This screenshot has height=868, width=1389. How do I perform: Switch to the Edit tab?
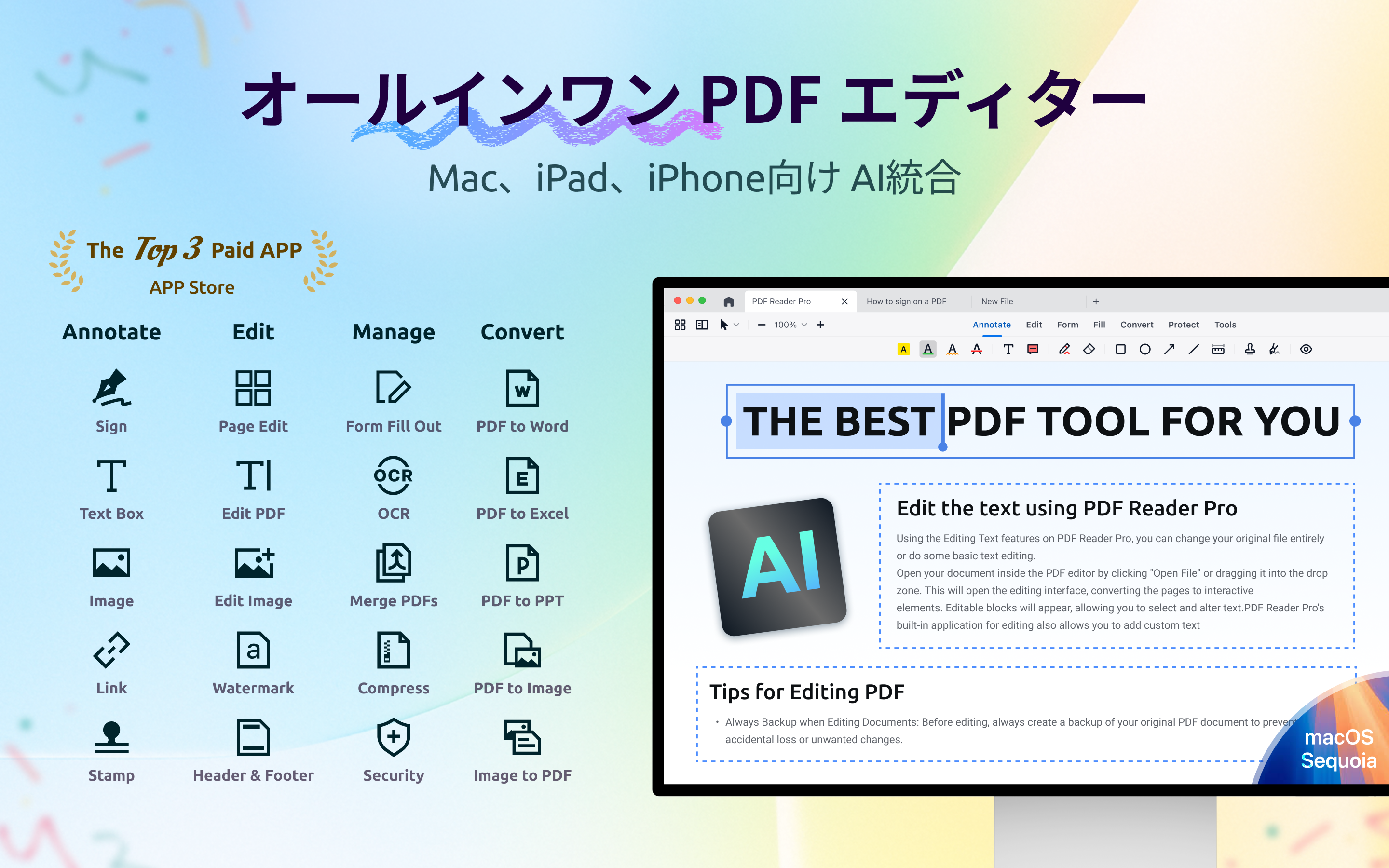(1034, 325)
